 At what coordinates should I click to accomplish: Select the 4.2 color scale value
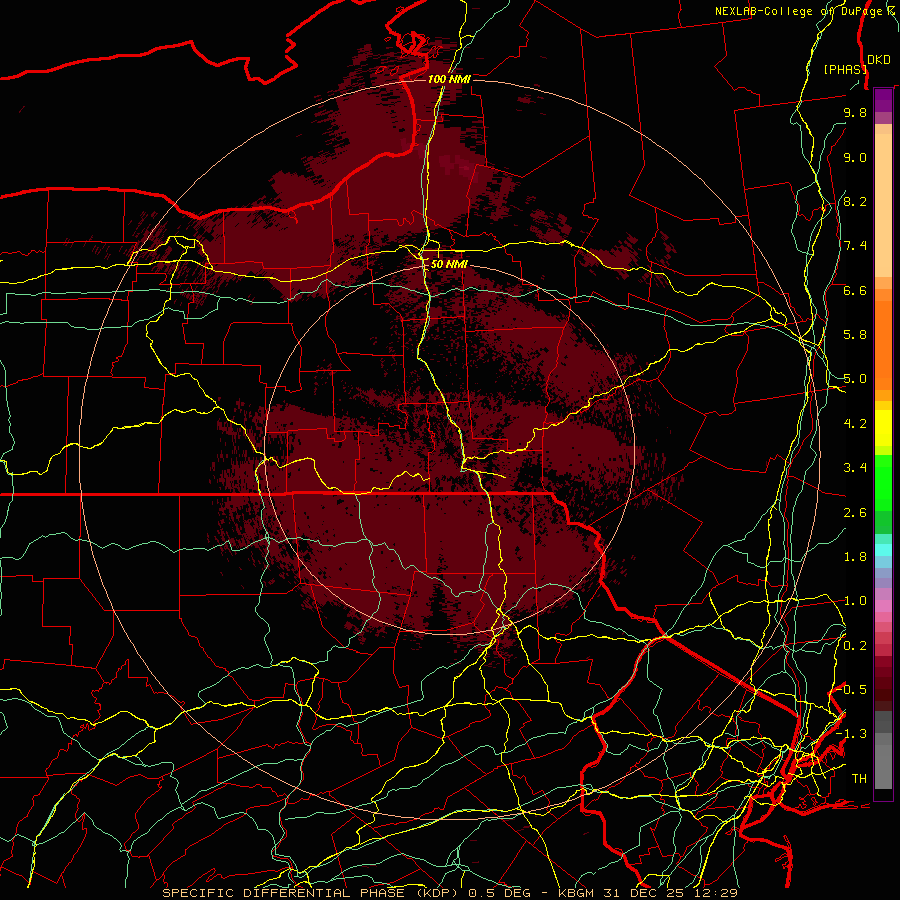[855, 424]
